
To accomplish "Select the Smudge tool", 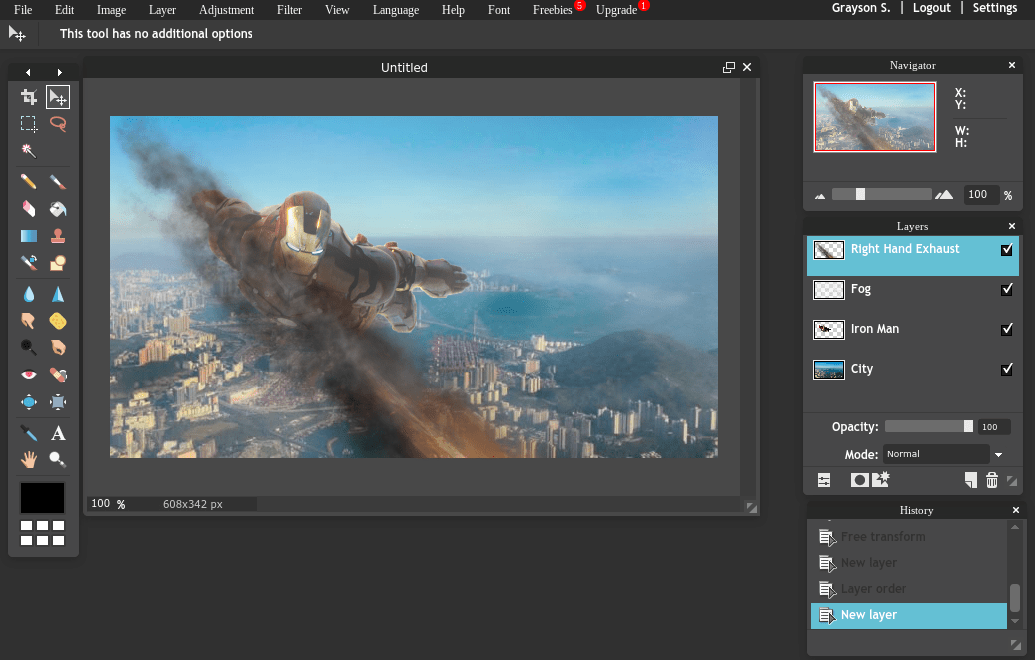I will (28, 321).
